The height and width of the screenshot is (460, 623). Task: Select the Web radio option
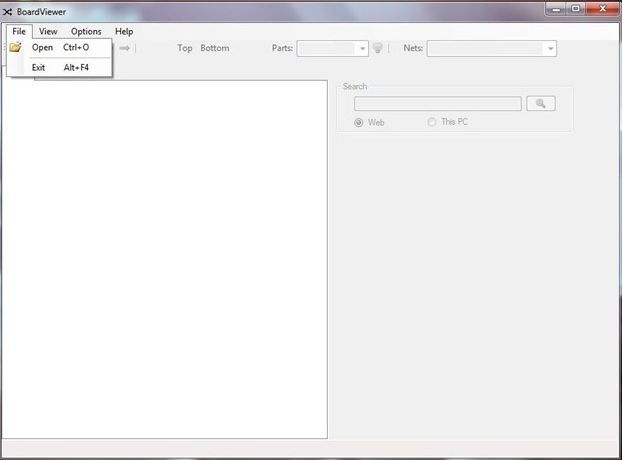(x=359, y=122)
